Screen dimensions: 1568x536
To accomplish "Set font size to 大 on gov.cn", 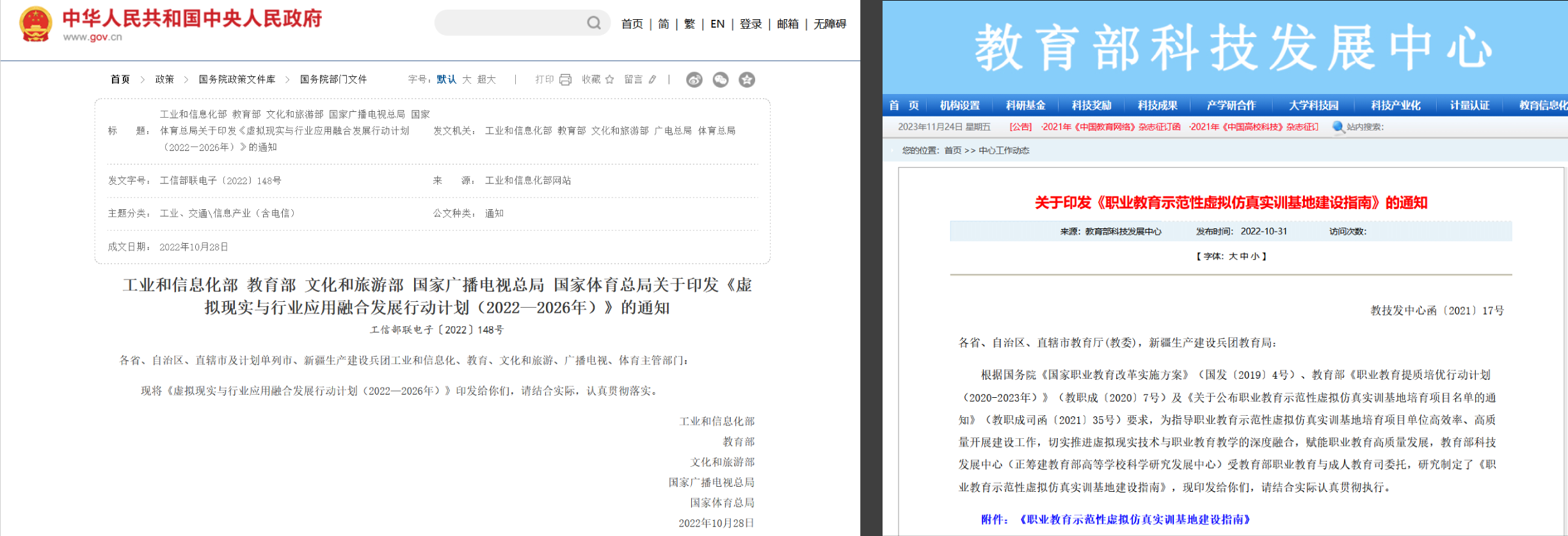I will click(x=467, y=79).
